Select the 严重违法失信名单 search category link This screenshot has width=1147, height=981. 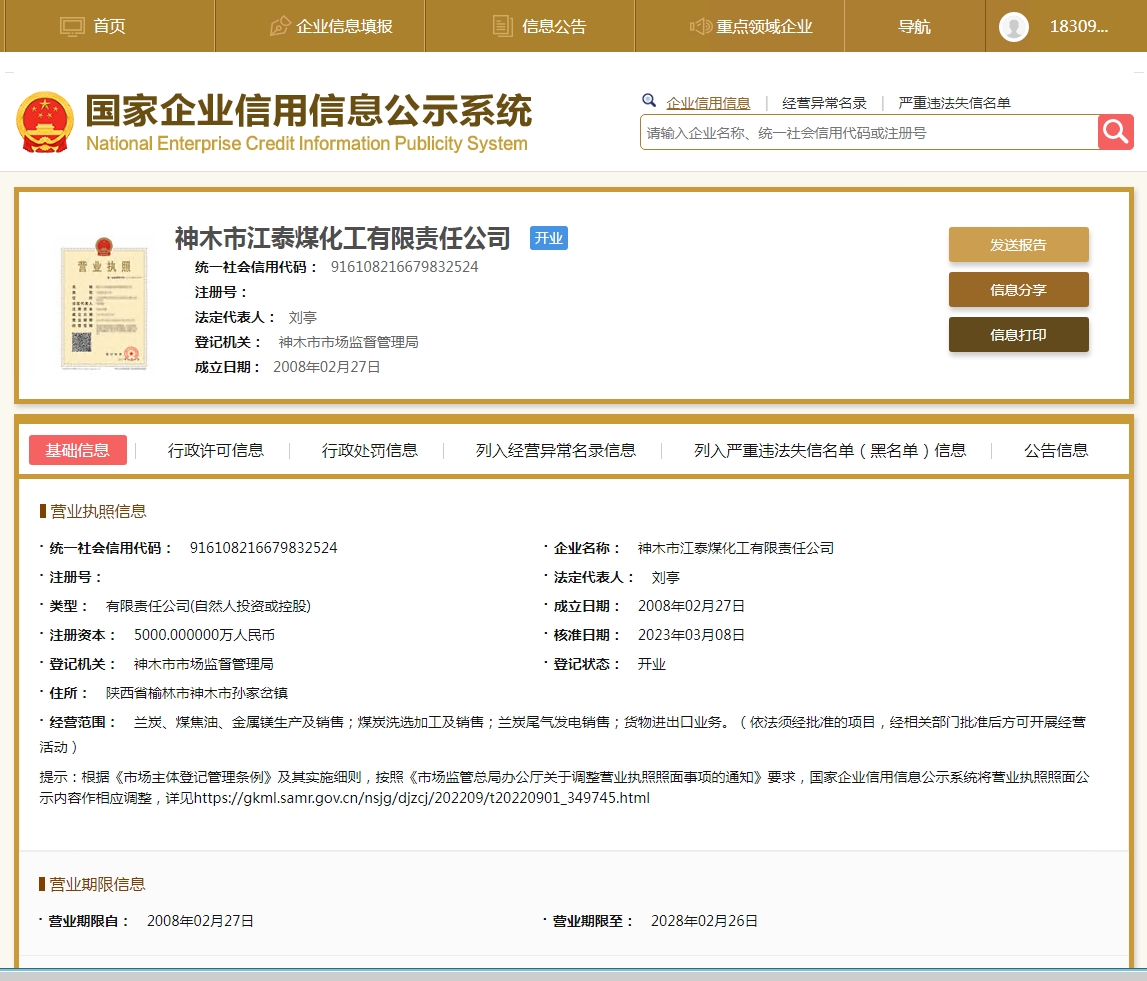click(954, 103)
